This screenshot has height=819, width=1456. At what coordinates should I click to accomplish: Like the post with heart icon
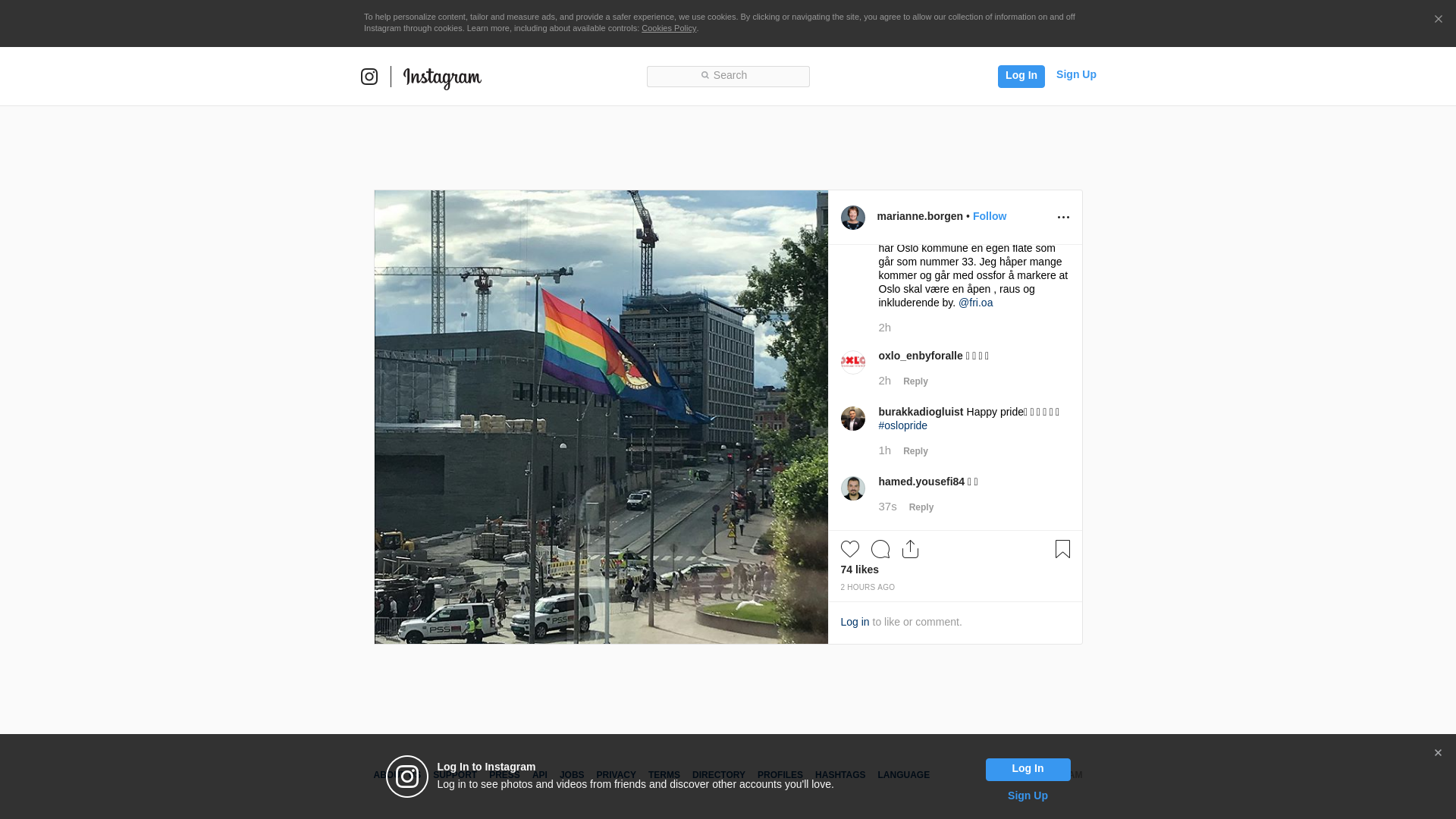pyautogui.click(x=850, y=549)
